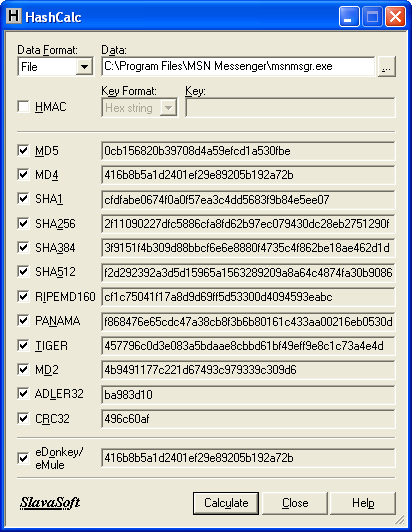The height and width of the screenshot is (532, 412).
Task: Select the SHA1 hash result field
Action: coord(248,200)
